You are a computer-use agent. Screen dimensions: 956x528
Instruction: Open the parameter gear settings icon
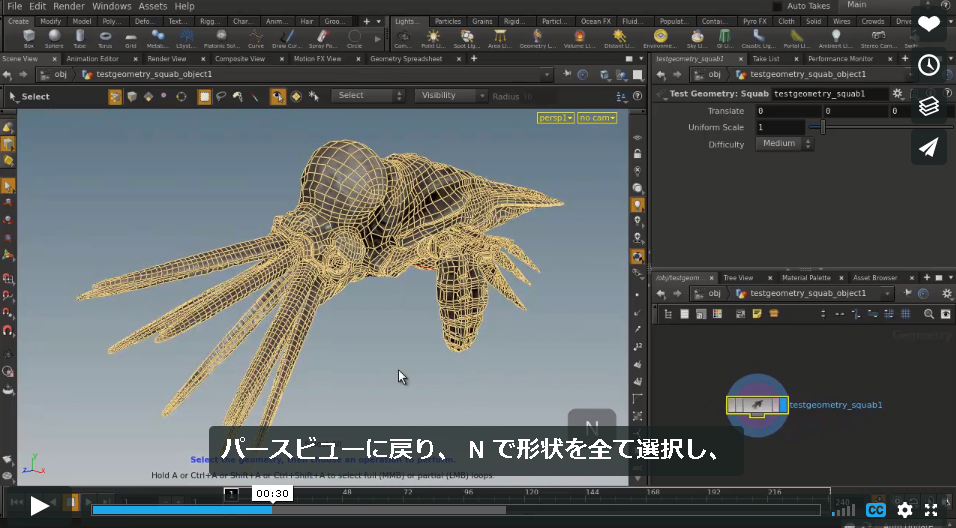(x=897, y=94)
